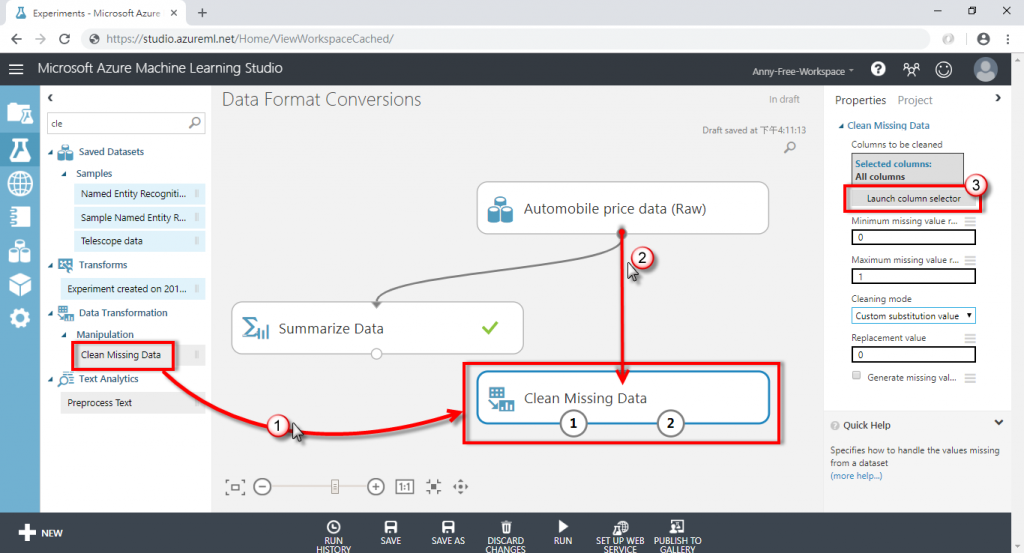The width and height of the screenshot is (1024, 553).
Task: Select the Automobile price data (Raw) node
Action: 622,208
